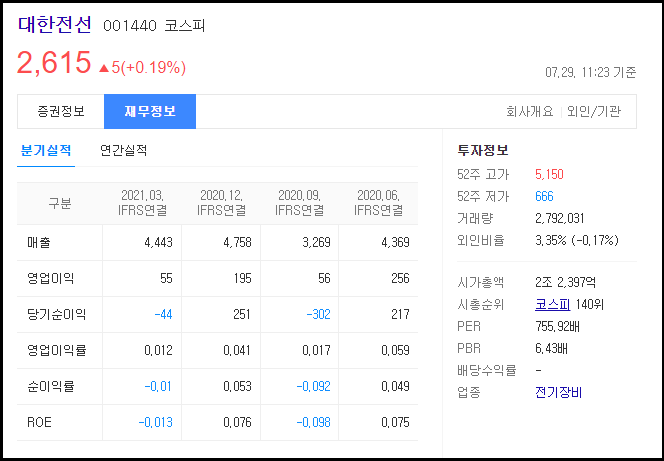Click the 52-week high value 5,150
This screenshot has width=664, height=461.
tap(549, 174)
